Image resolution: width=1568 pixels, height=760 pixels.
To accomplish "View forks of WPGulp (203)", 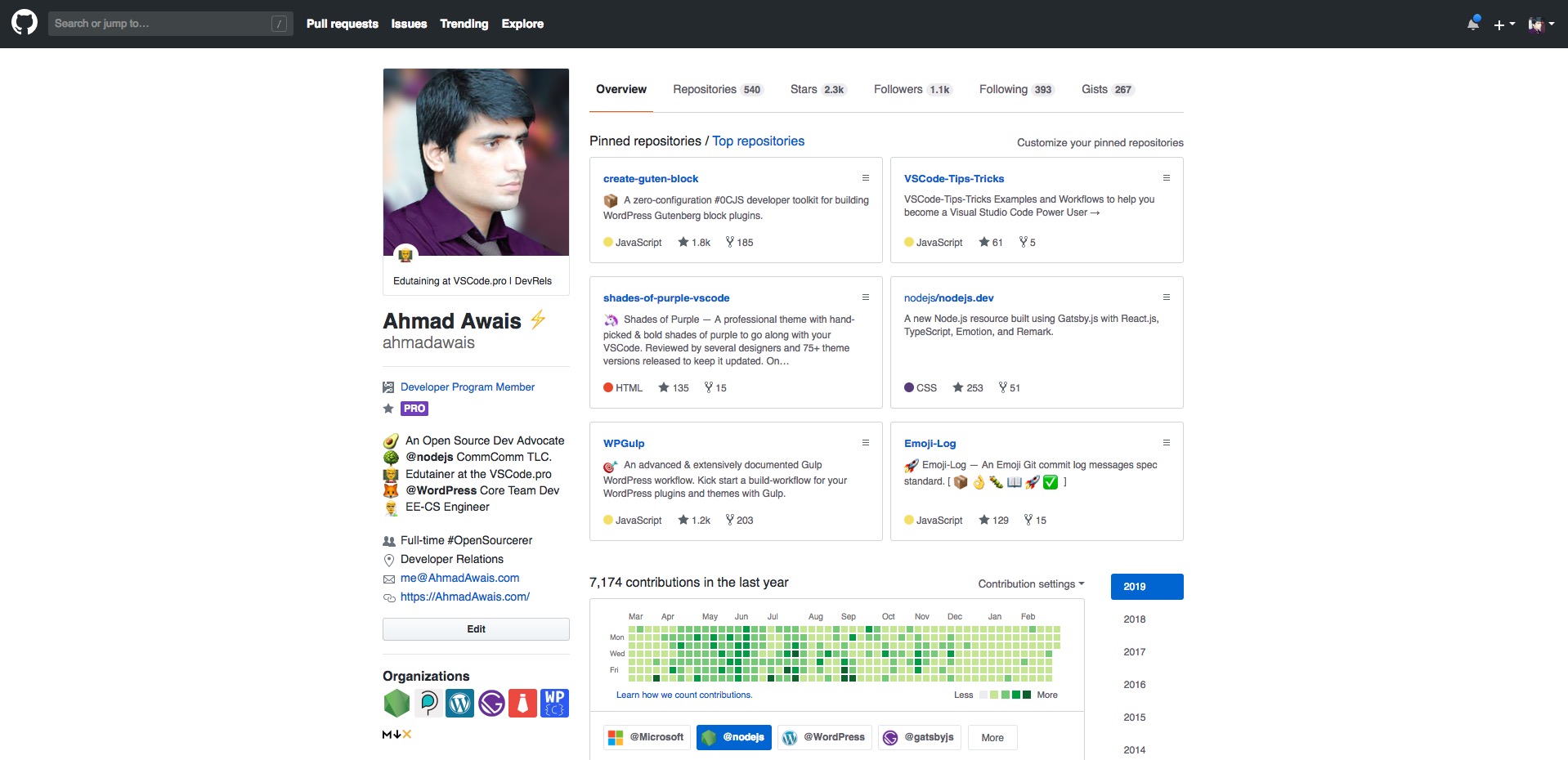I will tap(740, 520).
